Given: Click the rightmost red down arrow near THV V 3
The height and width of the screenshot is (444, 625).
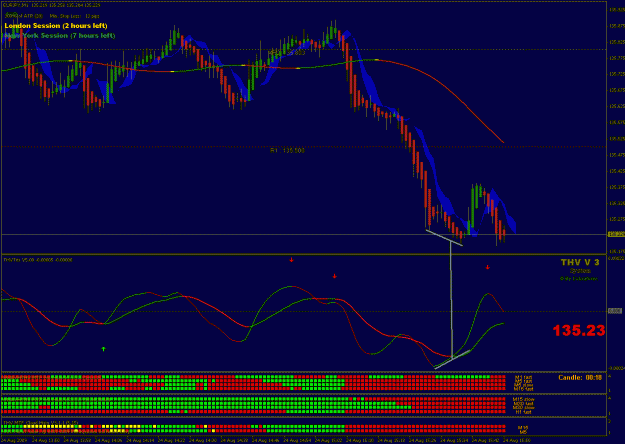Looking at the screenshot, I should tap(487, 267).
